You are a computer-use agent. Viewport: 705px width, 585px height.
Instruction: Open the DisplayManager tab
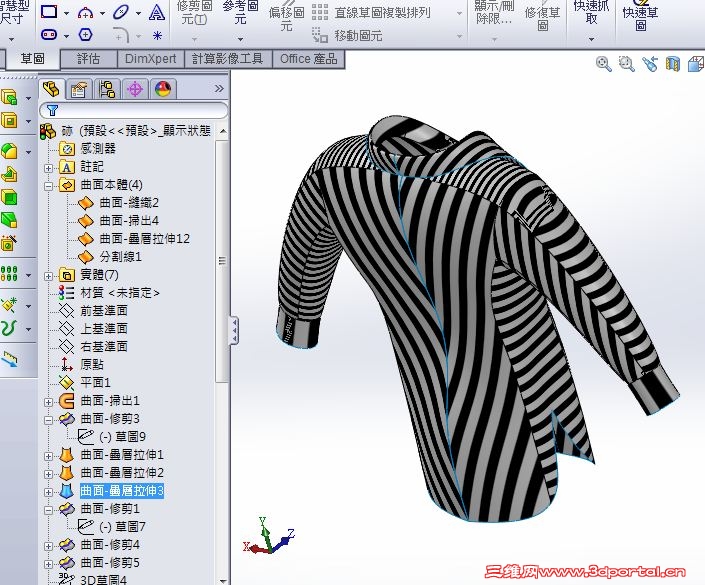point(162,89)
